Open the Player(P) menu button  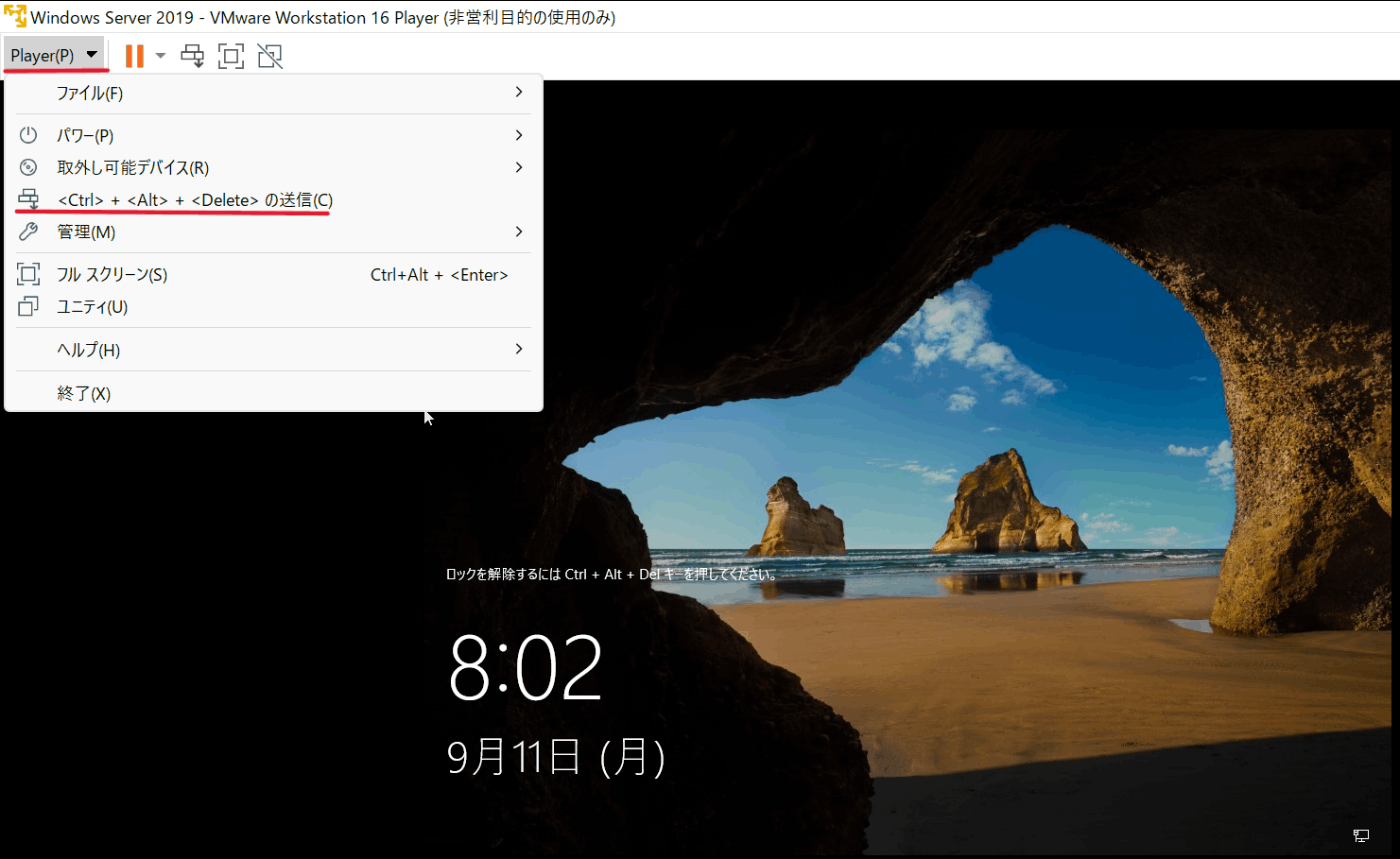point(54,56)
